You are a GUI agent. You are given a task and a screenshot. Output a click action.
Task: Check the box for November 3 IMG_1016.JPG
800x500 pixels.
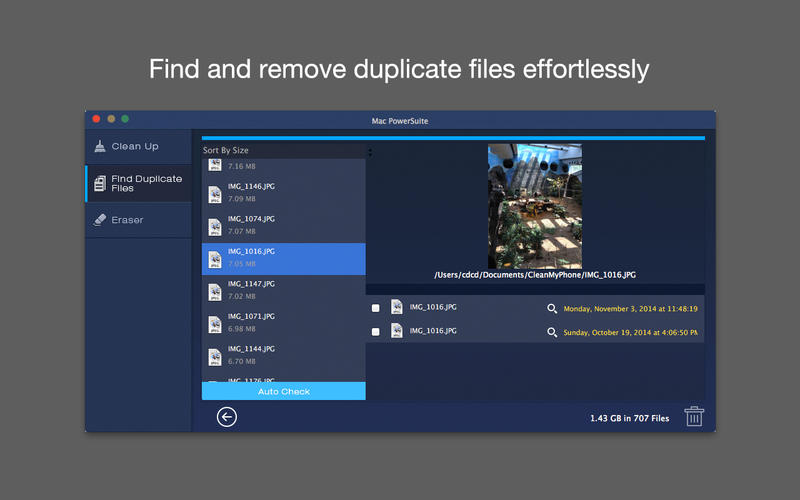pos(376,308)
